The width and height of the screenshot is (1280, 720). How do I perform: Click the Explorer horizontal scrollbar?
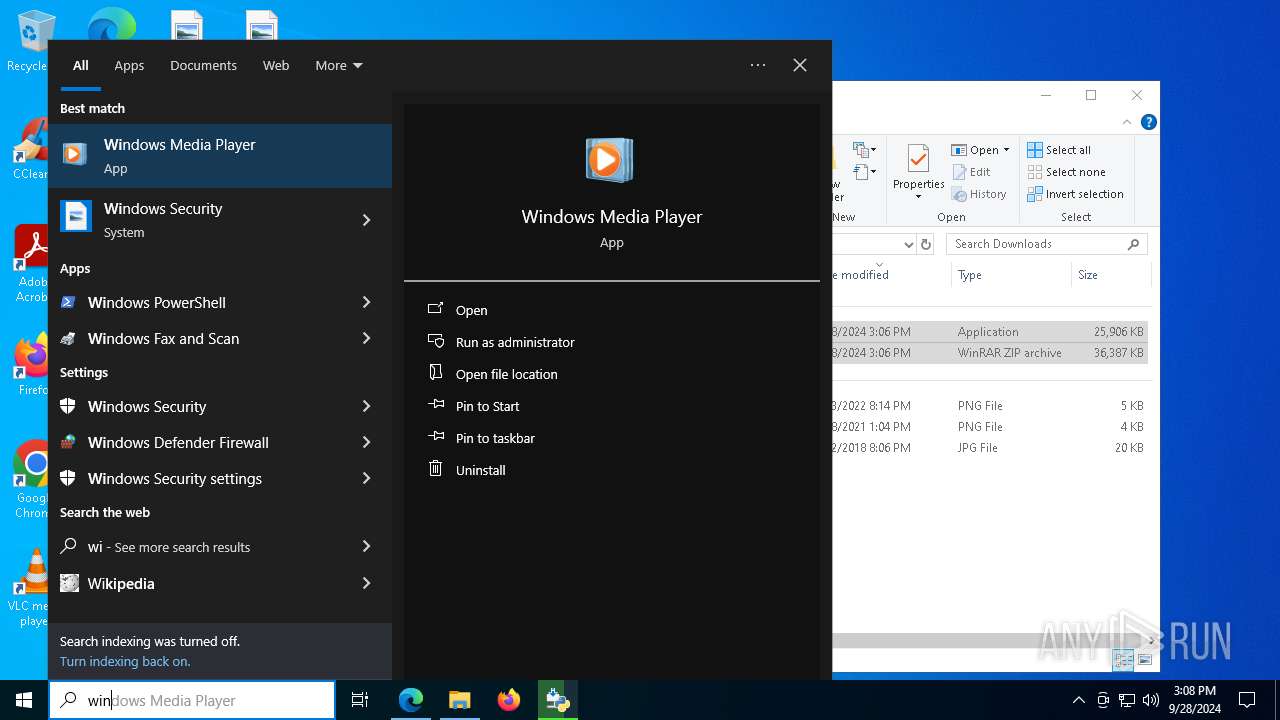coord(990,640)
